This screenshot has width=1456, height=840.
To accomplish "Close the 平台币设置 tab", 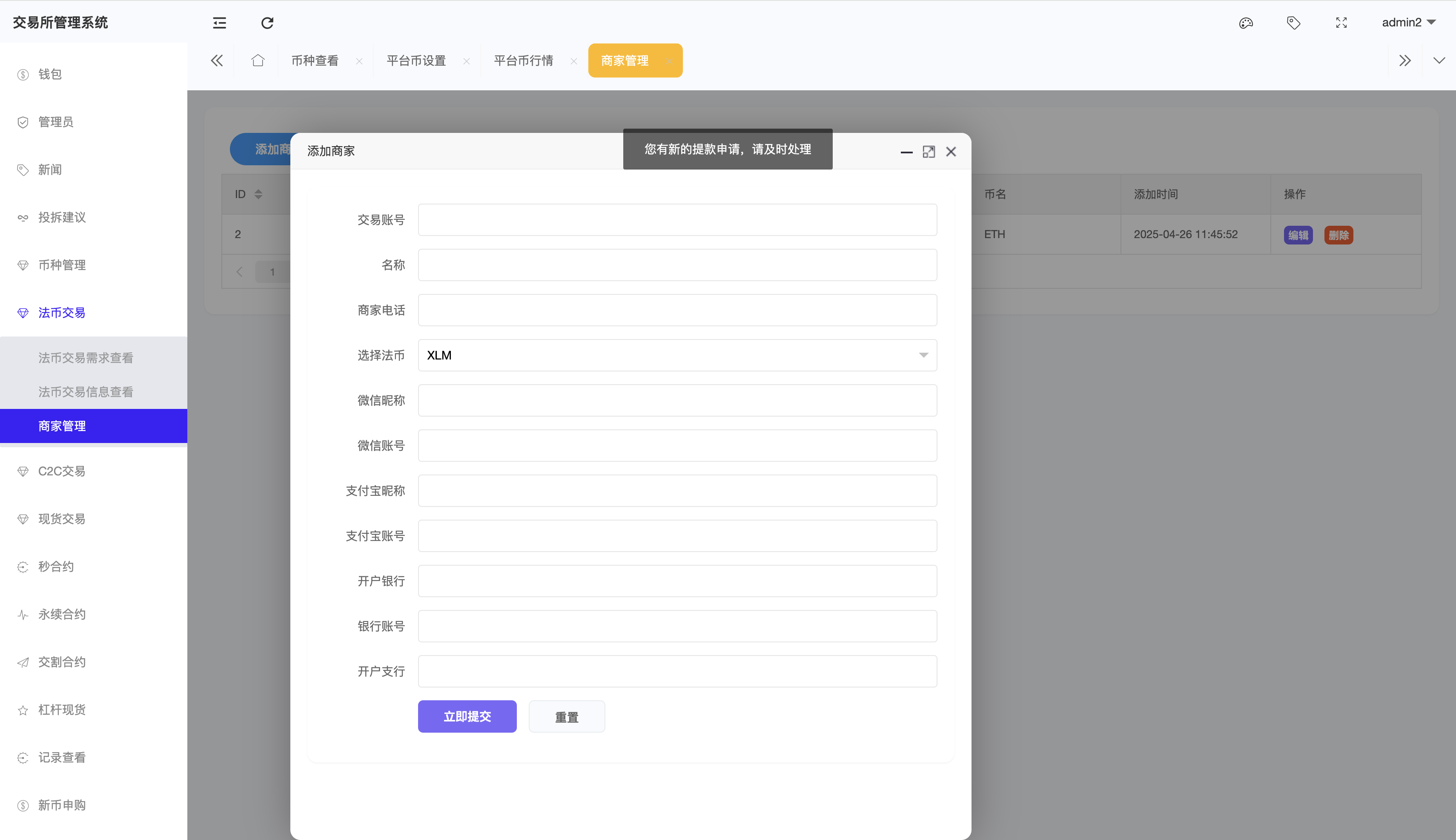I will (x=467, y=61).
